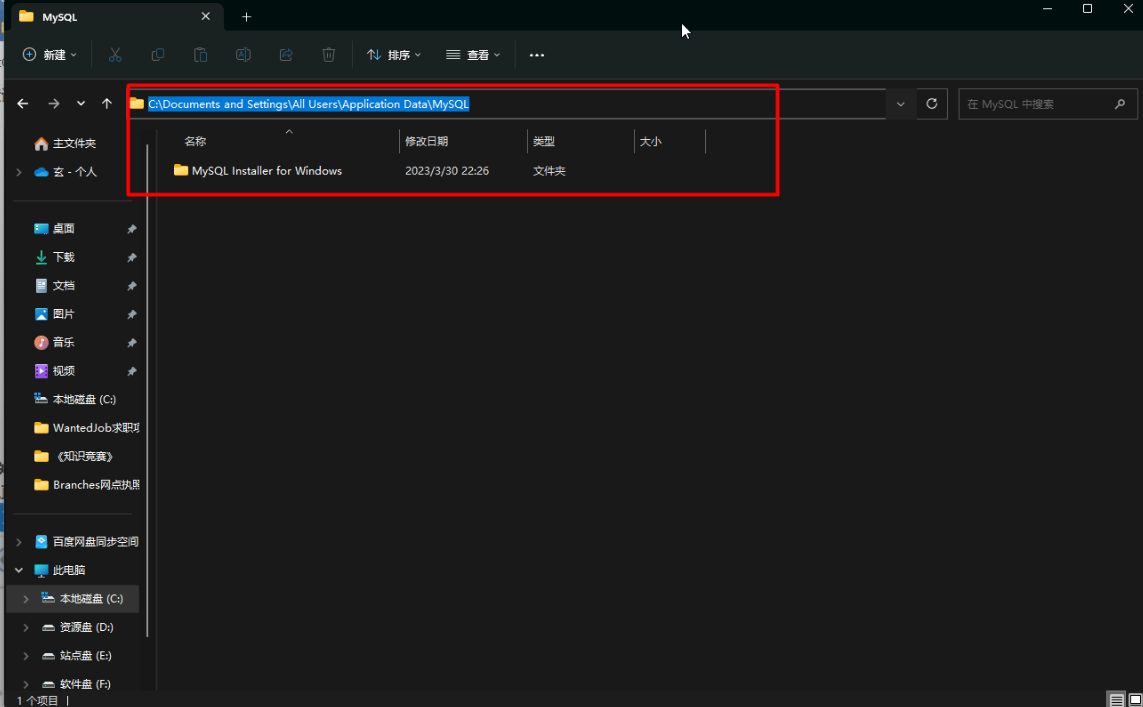Collapse the 此电脑 tree node
Image resolution: width=1143 pixels, height=707 pixels.
point(19,570)
